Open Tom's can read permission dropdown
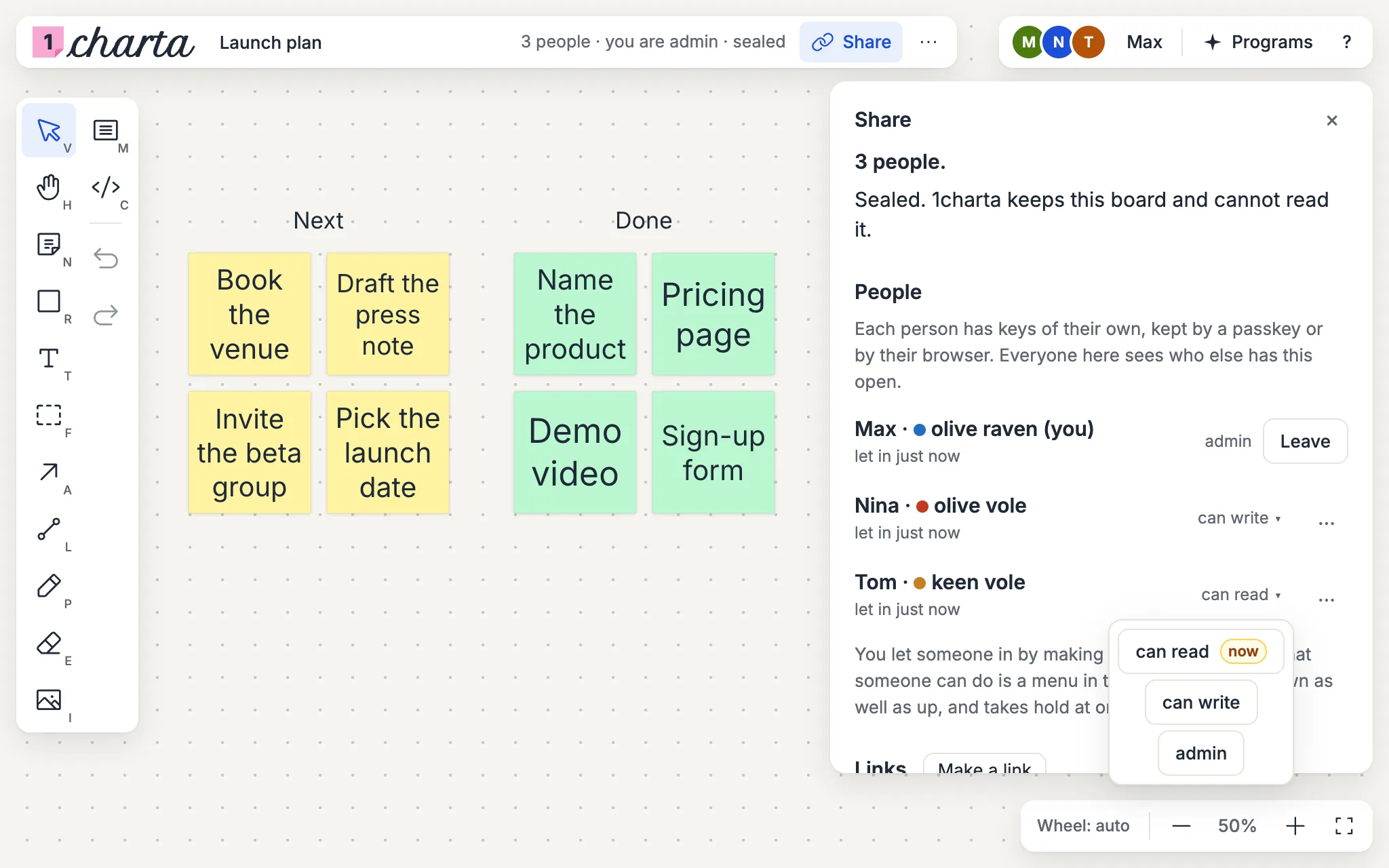 coord(1241,595)
